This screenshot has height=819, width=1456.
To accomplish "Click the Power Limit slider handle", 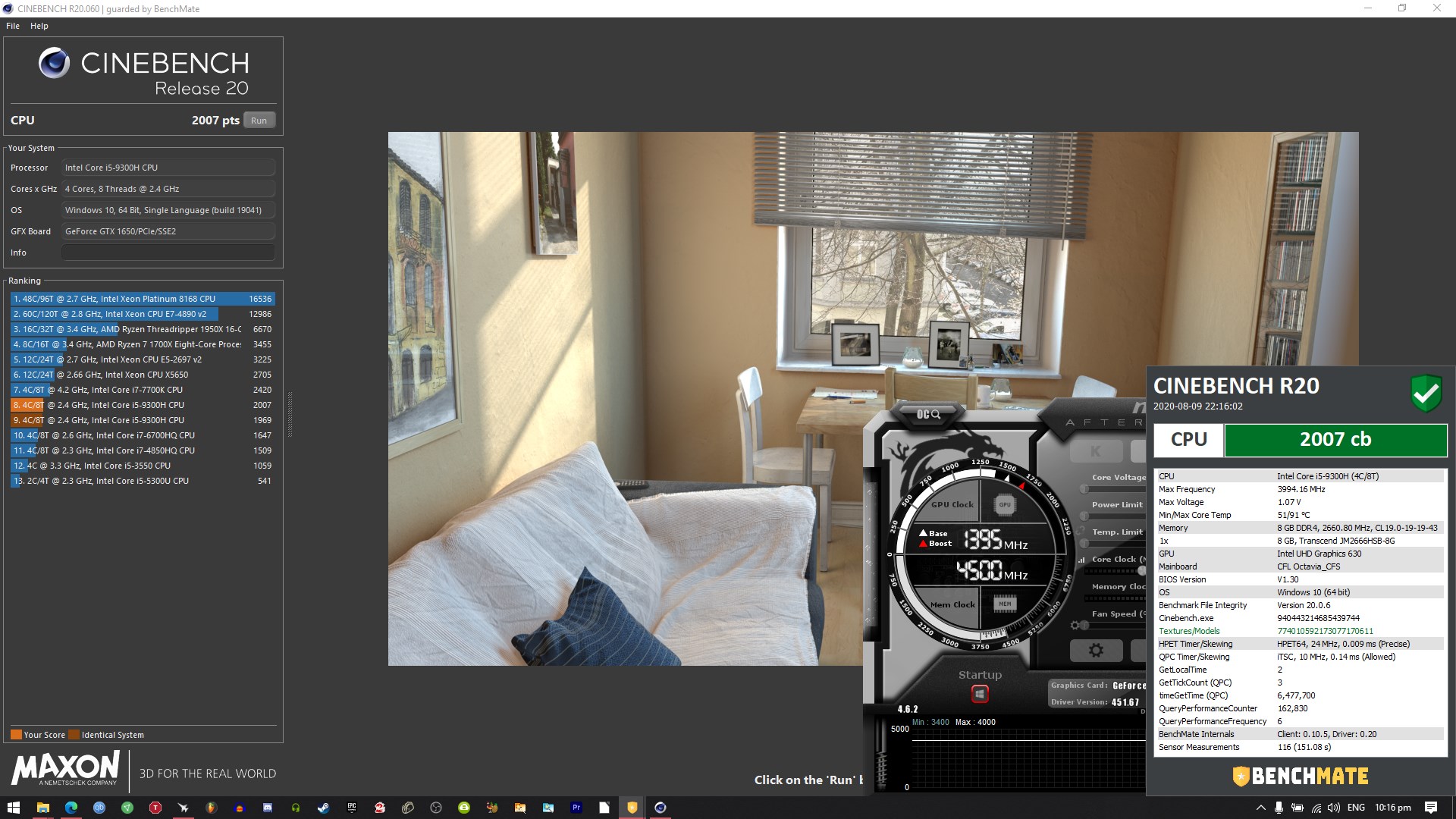I will point(1084,516).
